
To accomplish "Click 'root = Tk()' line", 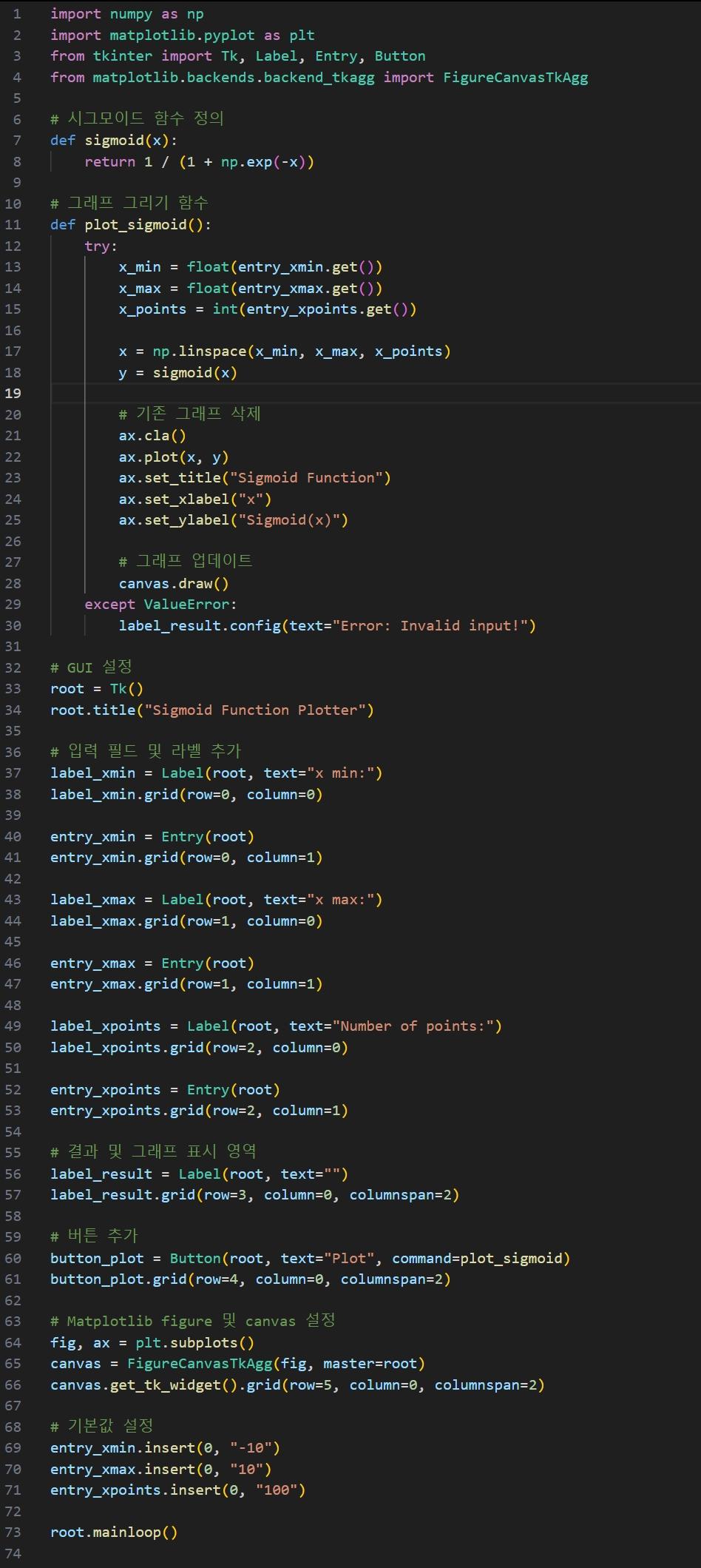I will pyautogui.click(x=97, y=689).
